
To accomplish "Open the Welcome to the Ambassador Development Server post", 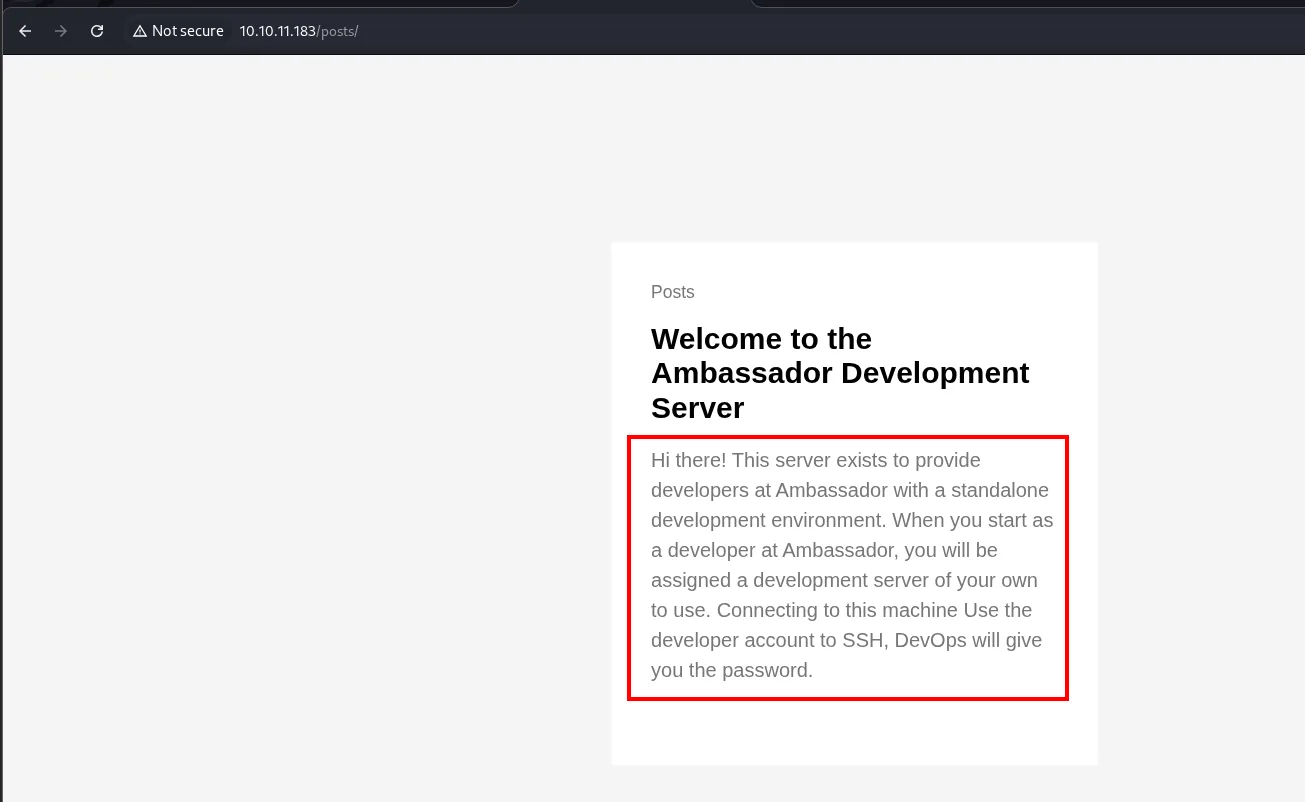I will click(x=840, y=373).
